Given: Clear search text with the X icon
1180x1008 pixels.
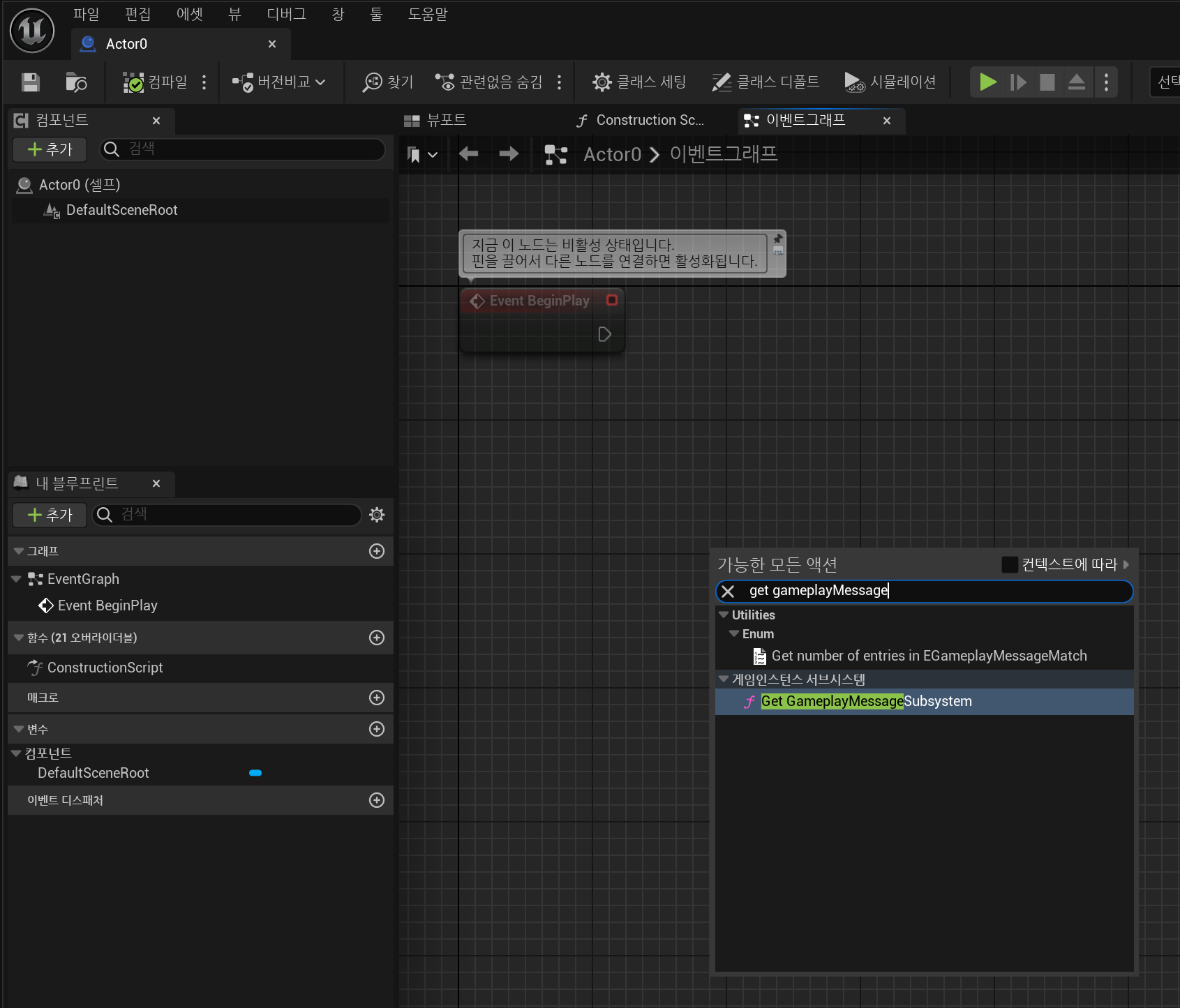Looking at the screenshot, I should tap(728, 592).
